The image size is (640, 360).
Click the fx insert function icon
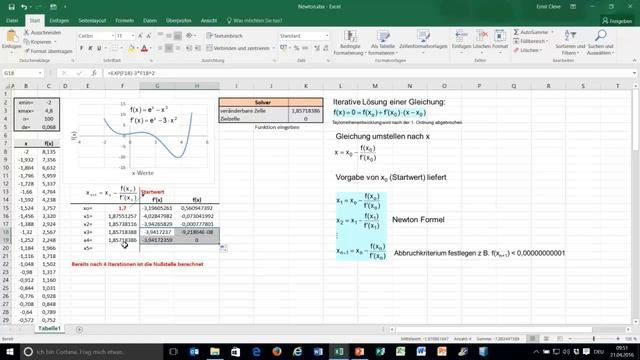94,73
